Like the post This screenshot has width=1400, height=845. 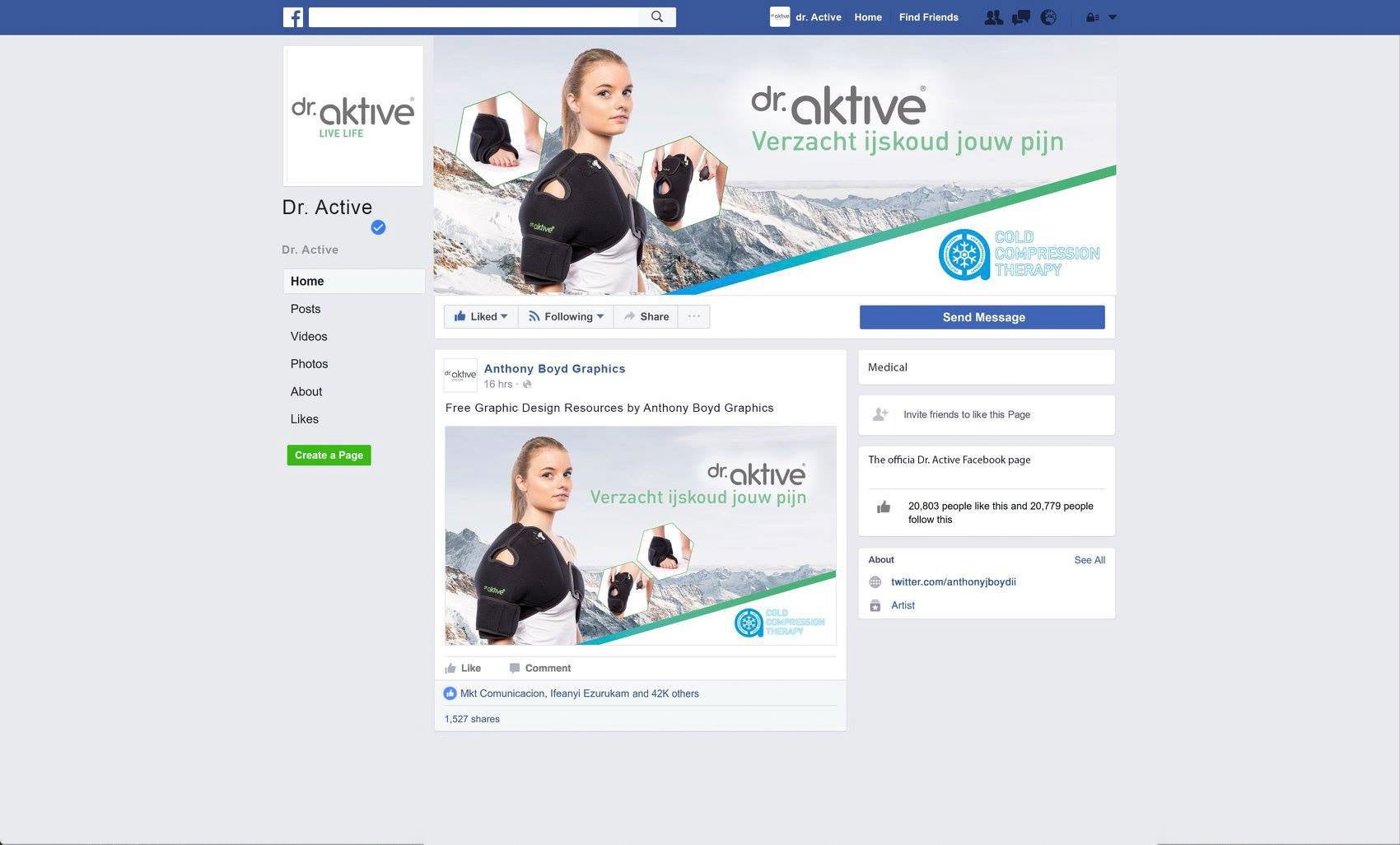[x=463, y=668]
